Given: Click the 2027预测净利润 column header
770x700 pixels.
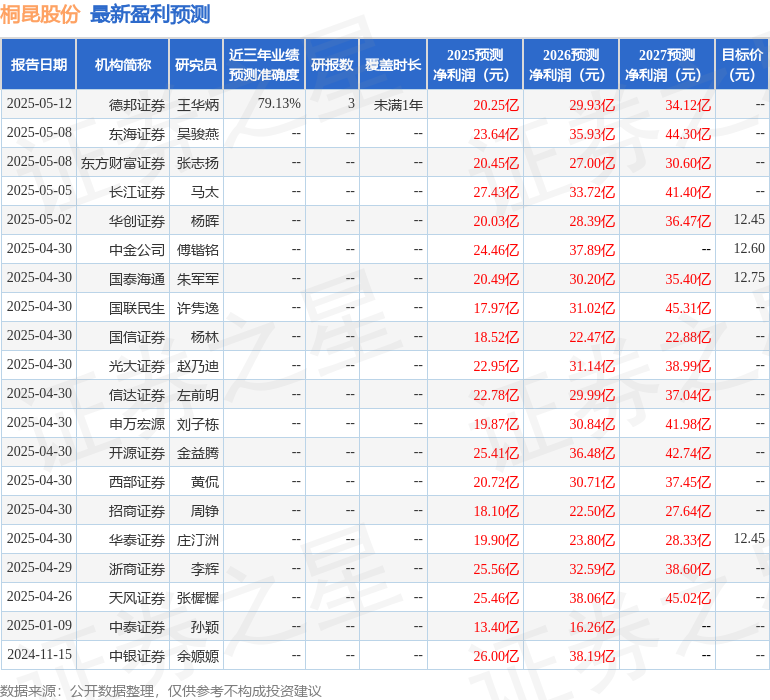Looking at the screenshot, I should (x=666, y=65).
